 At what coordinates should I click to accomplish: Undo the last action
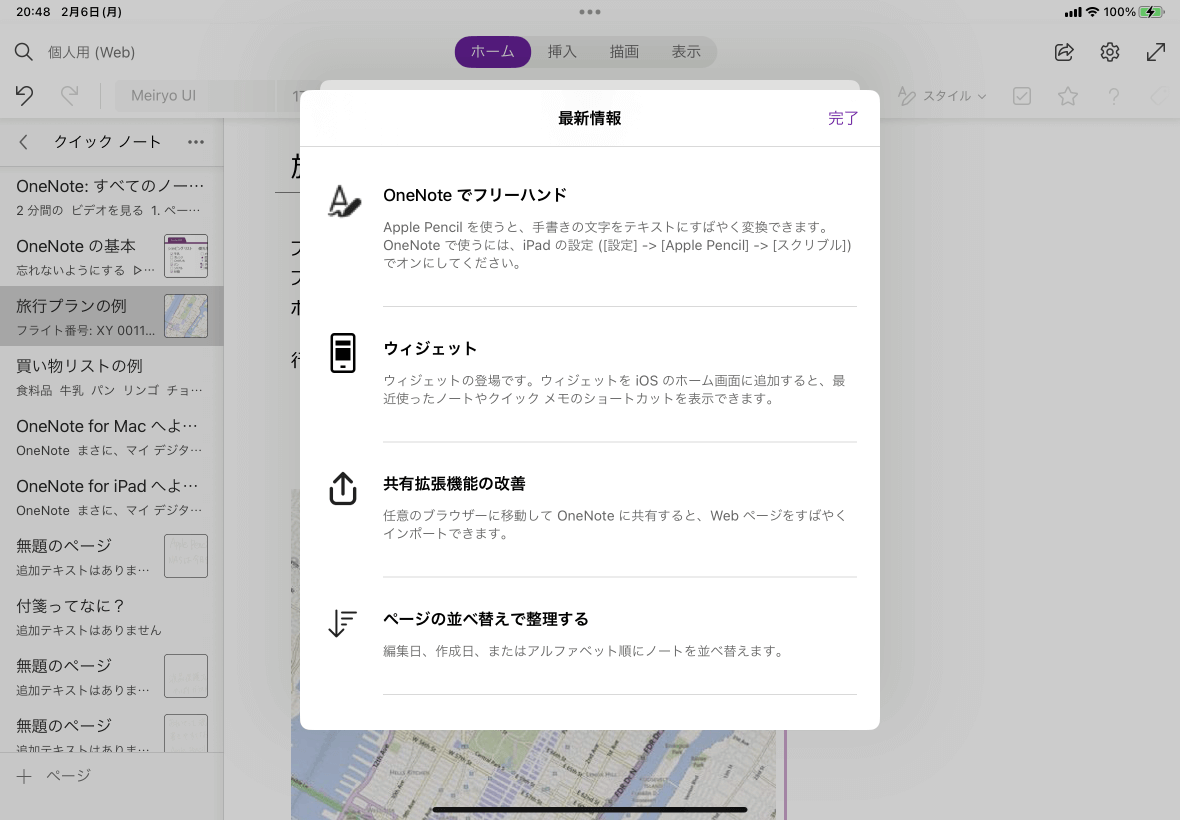(x=24, y=96)
